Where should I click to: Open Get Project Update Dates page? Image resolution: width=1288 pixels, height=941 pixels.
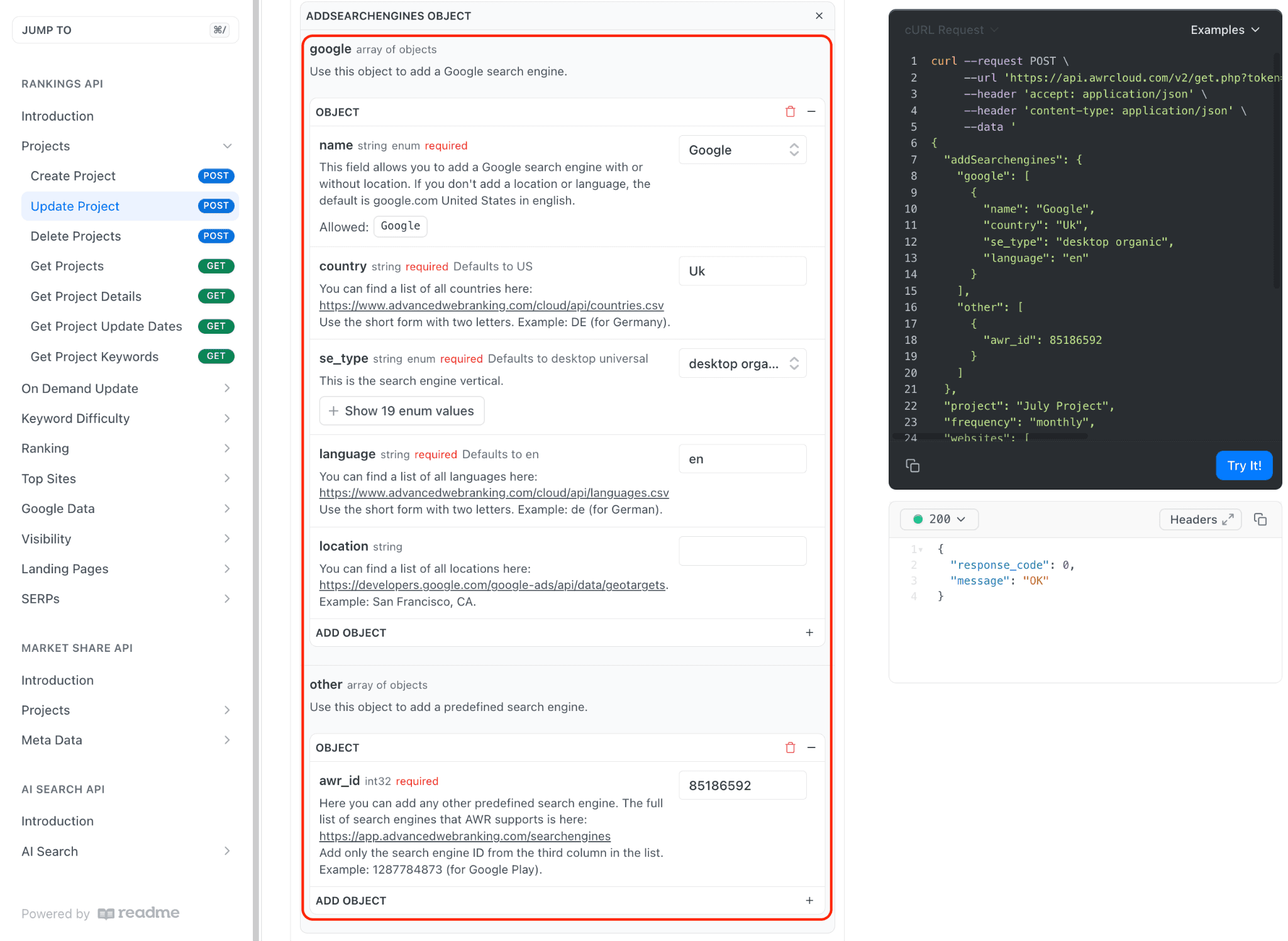tap(130, 326)
